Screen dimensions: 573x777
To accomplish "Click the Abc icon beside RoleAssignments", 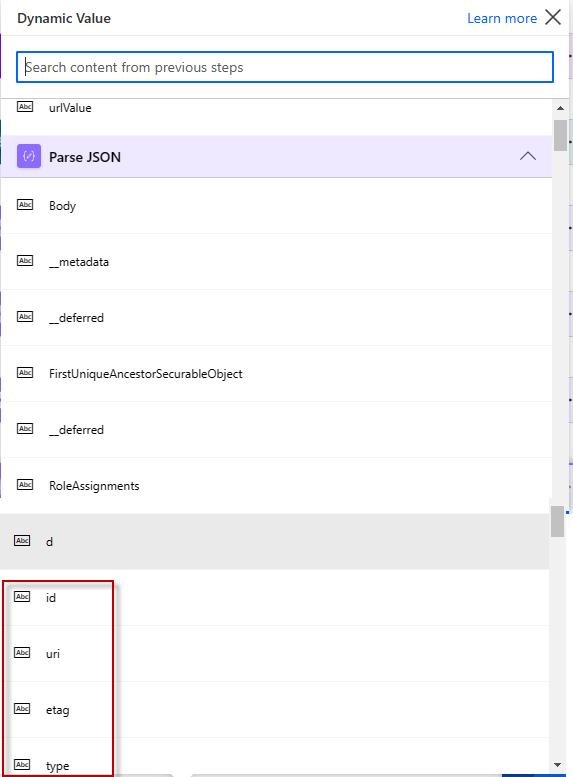I will [25, 485].
